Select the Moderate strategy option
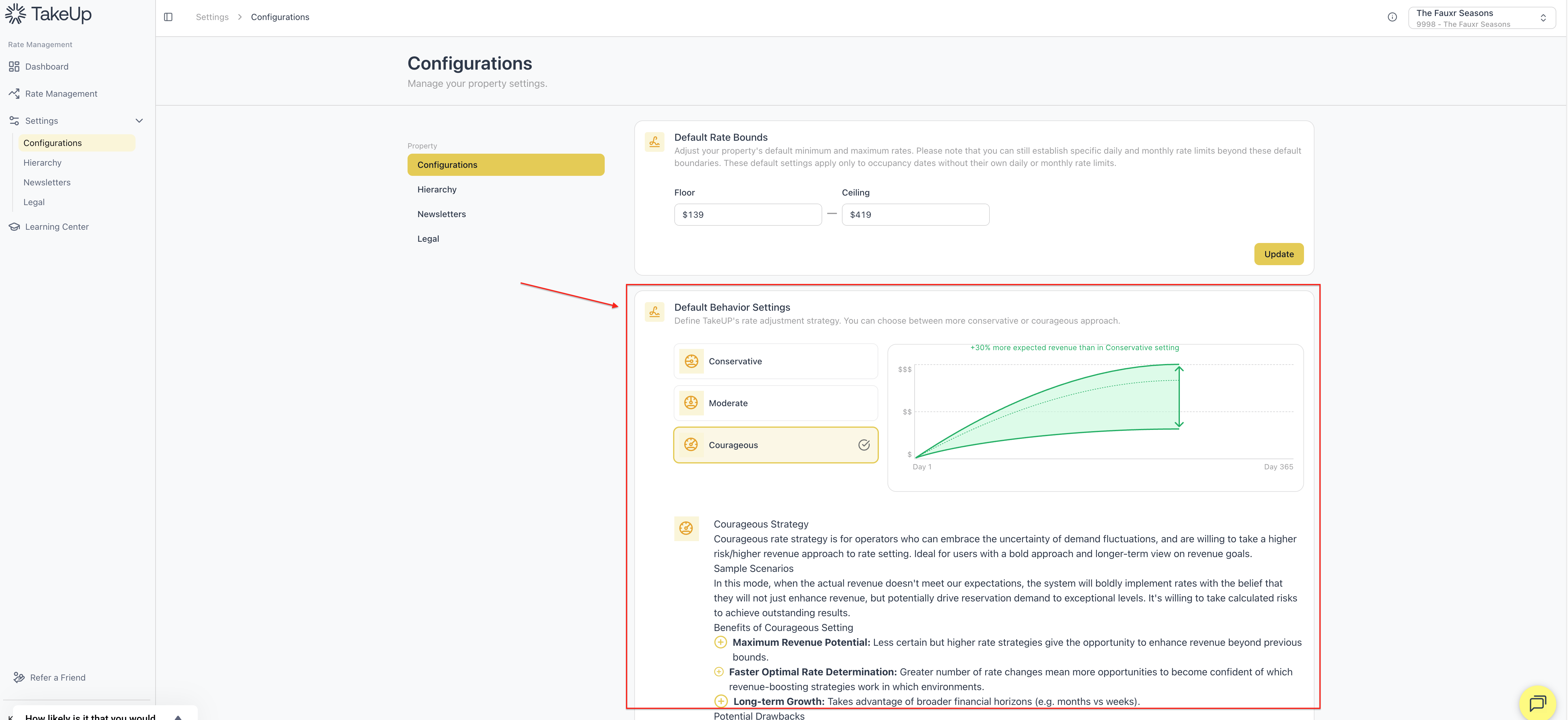 click(775, 403)
